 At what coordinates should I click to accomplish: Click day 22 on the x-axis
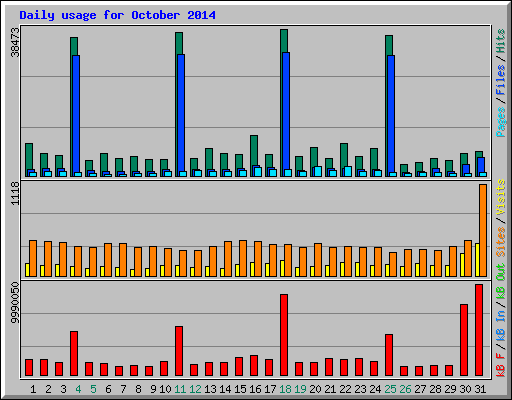345,389
